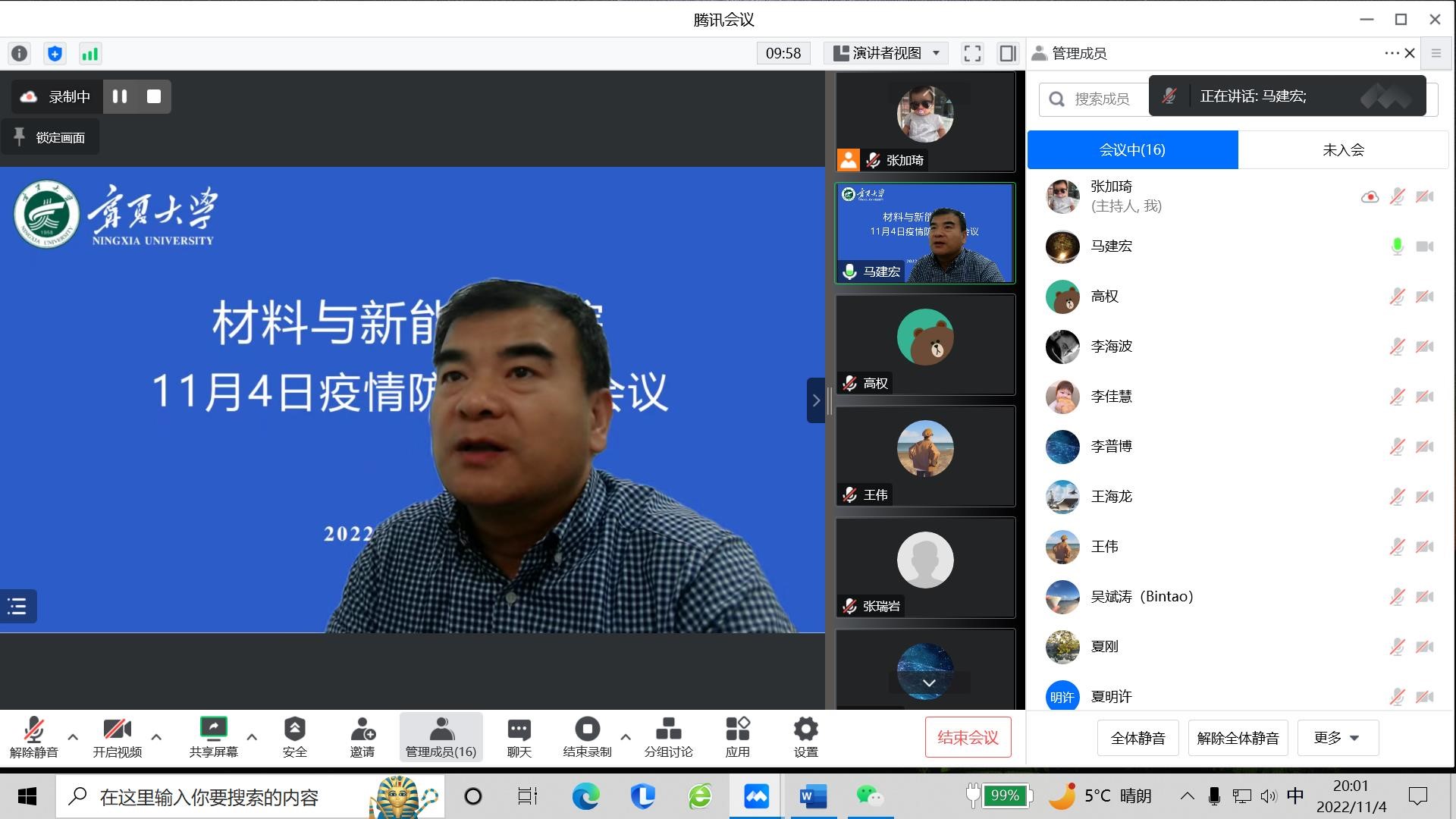Click the End Meeting (结束会议) button
The height and width of the screenshot is (819, 1456).
[x=968, y=737]
